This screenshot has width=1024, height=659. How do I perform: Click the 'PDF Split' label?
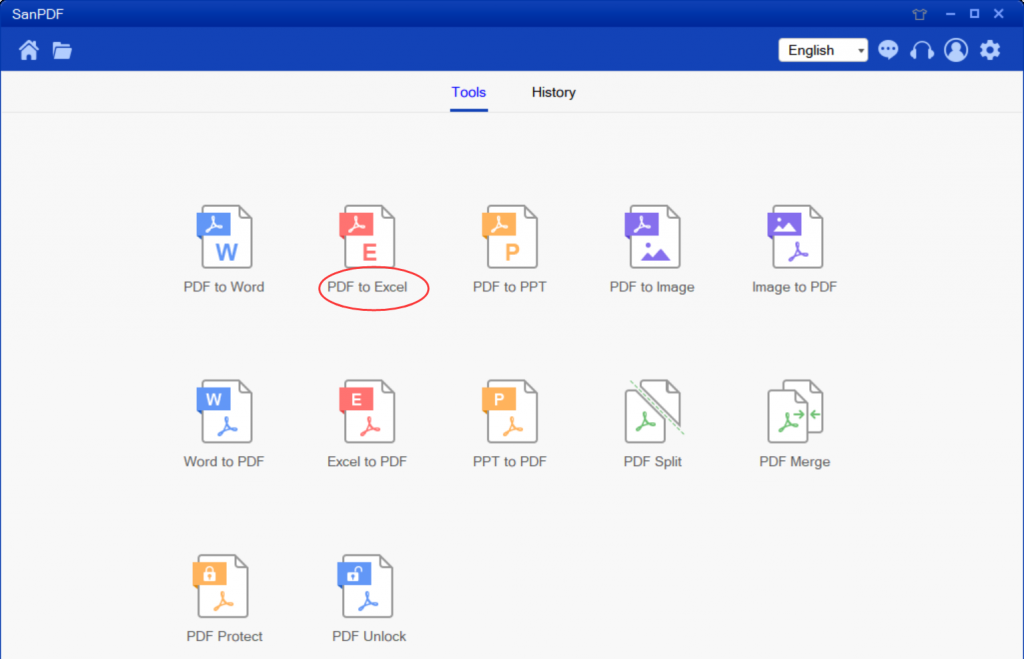click(652, 462)
